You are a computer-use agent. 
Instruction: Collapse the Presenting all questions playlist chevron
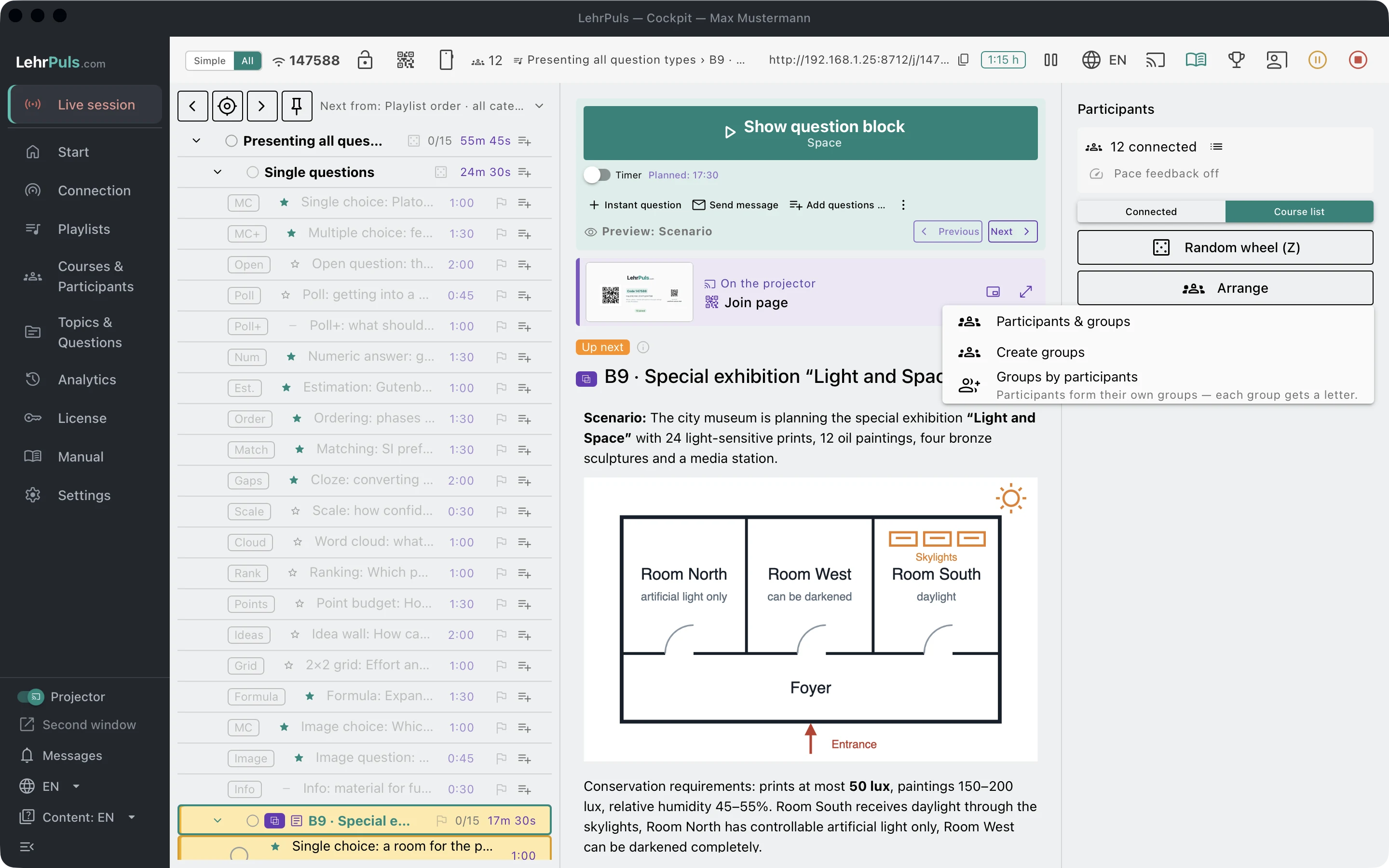coord(196,141)
